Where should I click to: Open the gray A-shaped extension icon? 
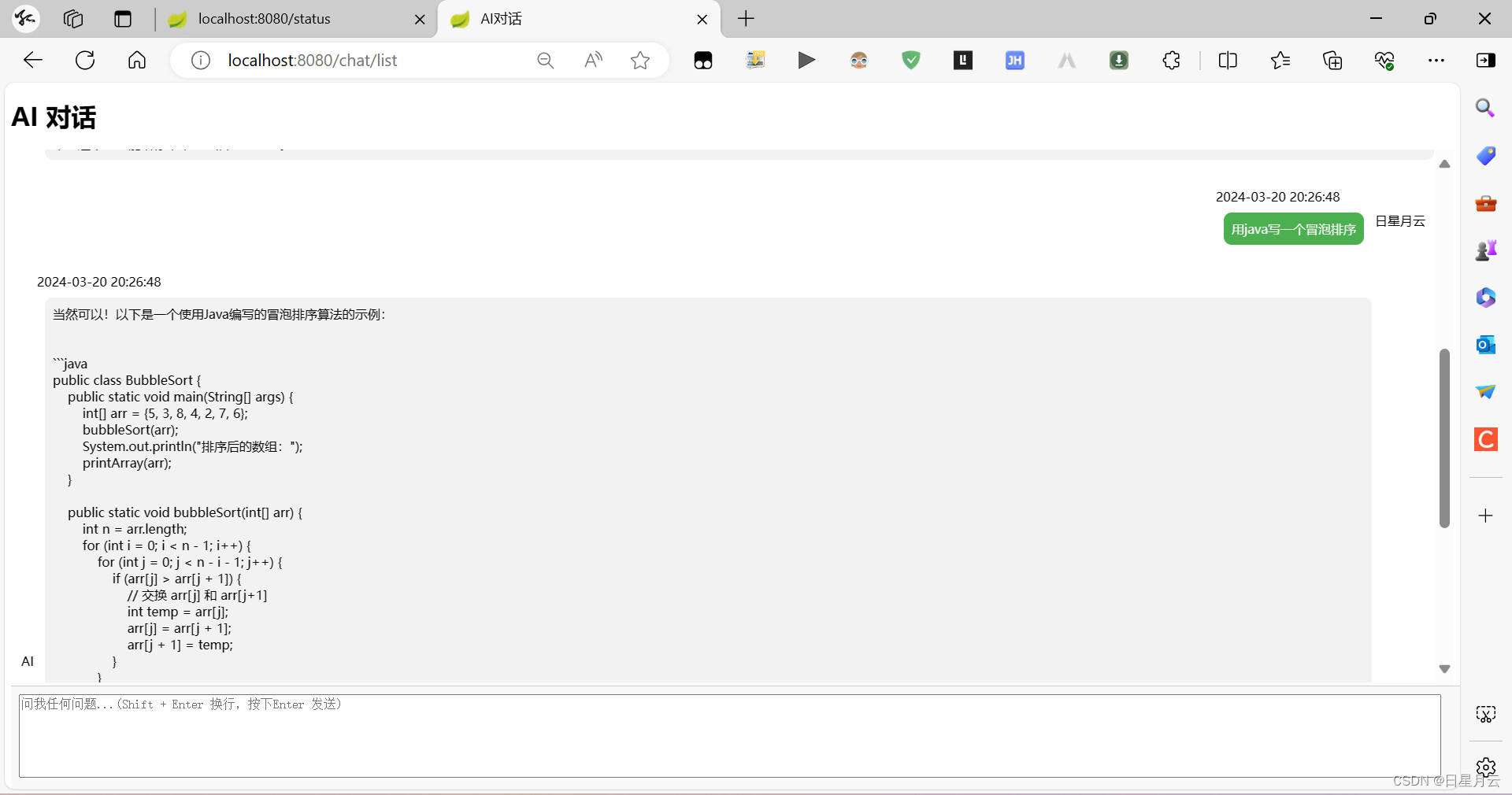tap(1067, 61)
